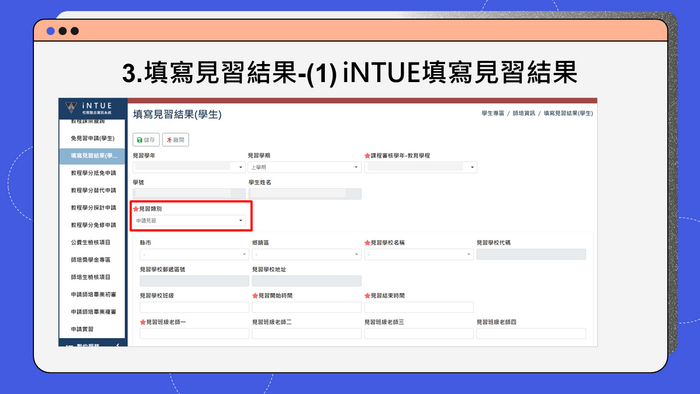
Task: Click the 見習學校班級 input field
Action: point(194,307)
